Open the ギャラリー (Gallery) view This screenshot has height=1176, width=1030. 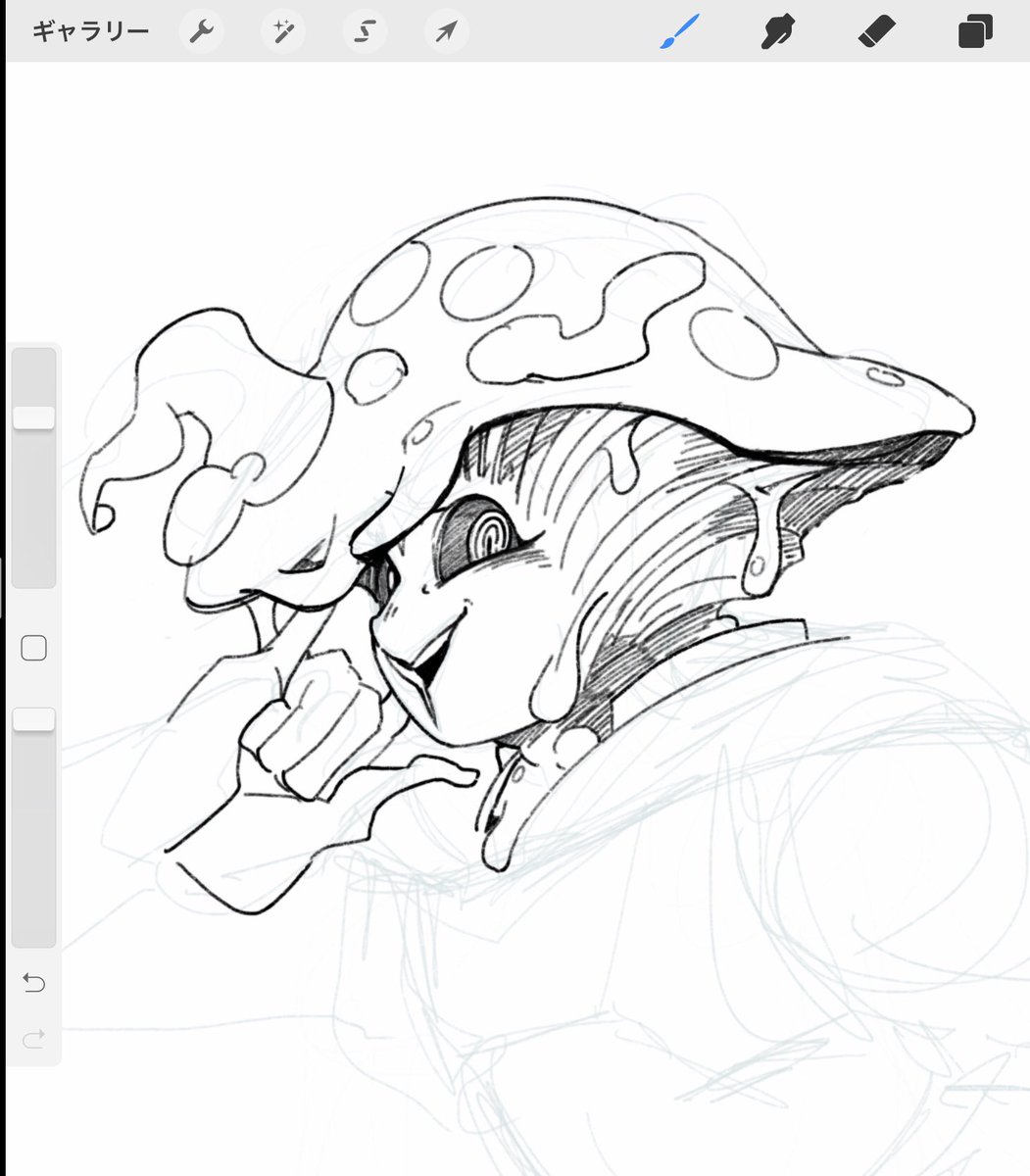click(90, 31)
